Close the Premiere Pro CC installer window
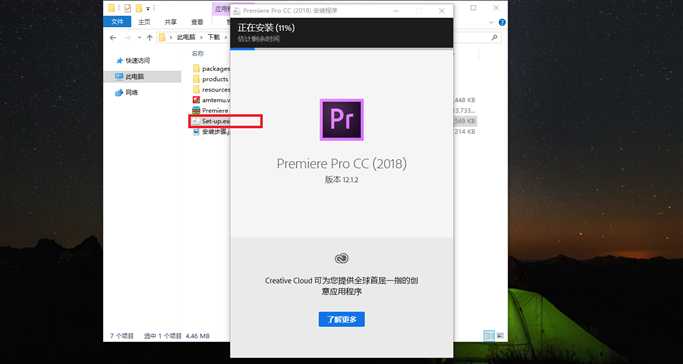Screen dimensions: 683x364 pos(441,11)
